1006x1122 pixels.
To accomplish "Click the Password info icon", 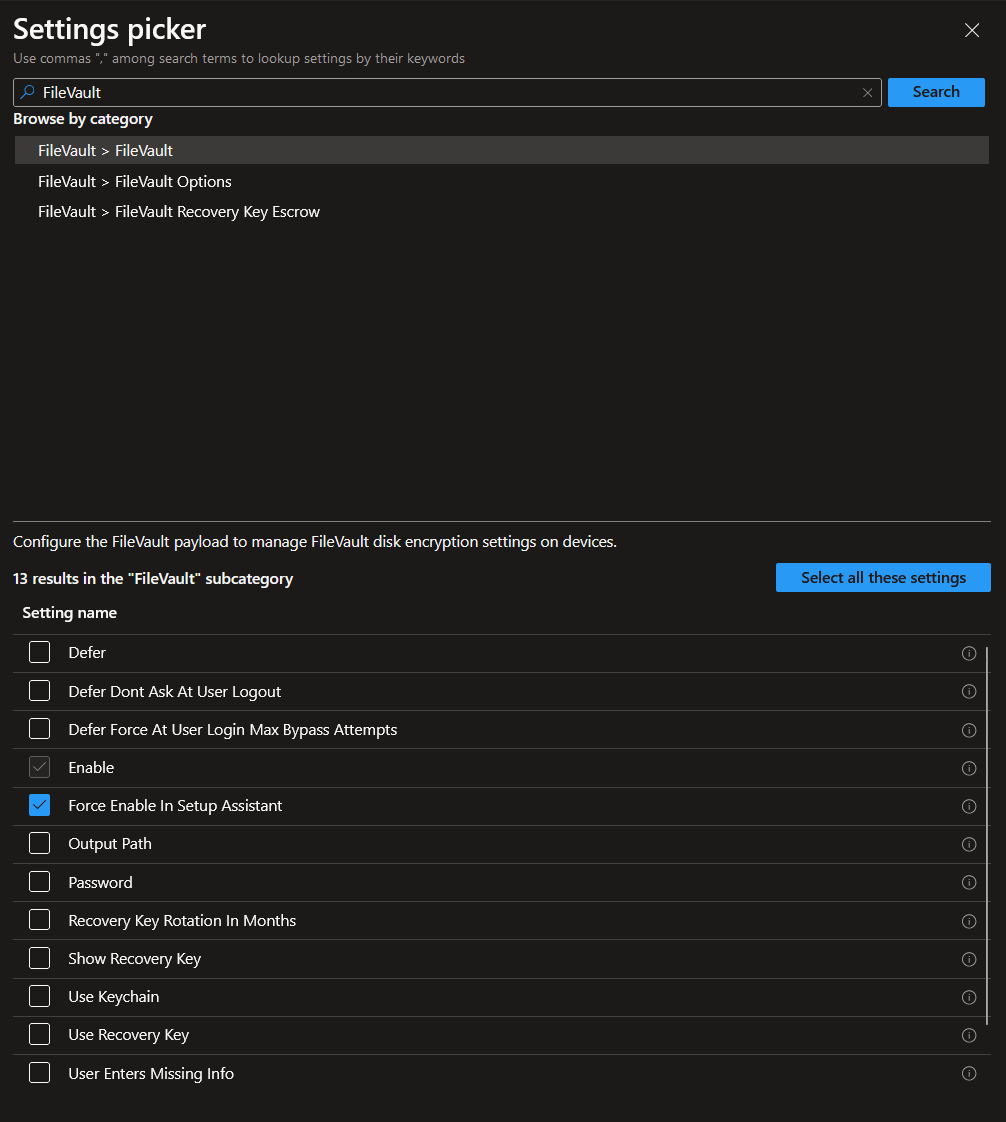I will coord(969,882).
